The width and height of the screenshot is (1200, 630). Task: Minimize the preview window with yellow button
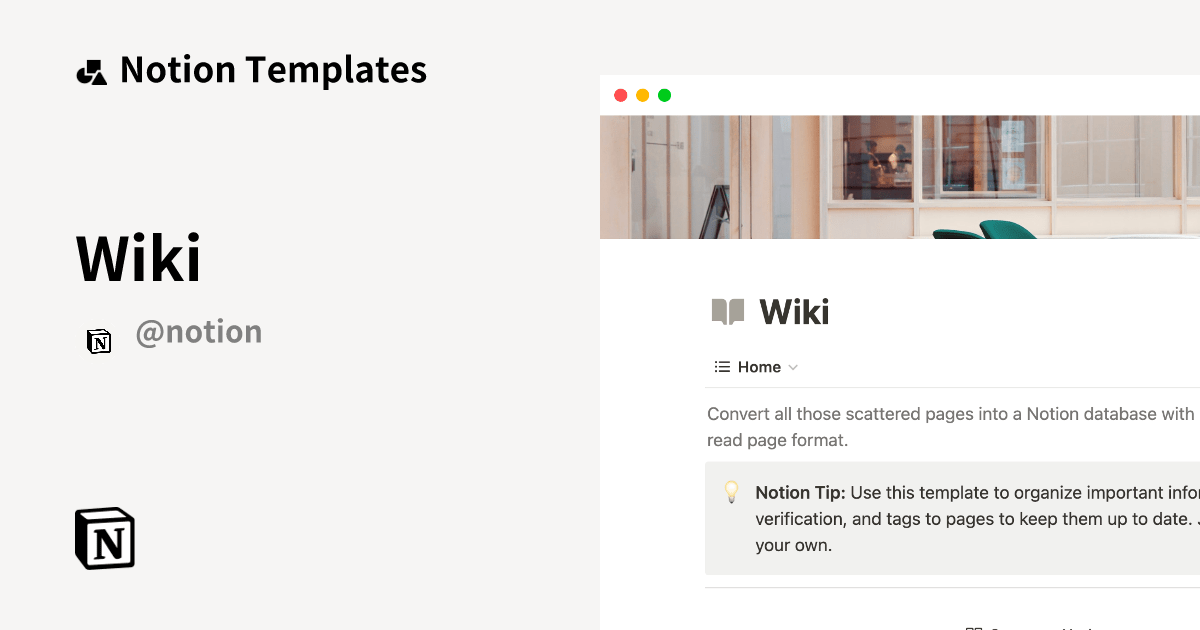[642, 95]
